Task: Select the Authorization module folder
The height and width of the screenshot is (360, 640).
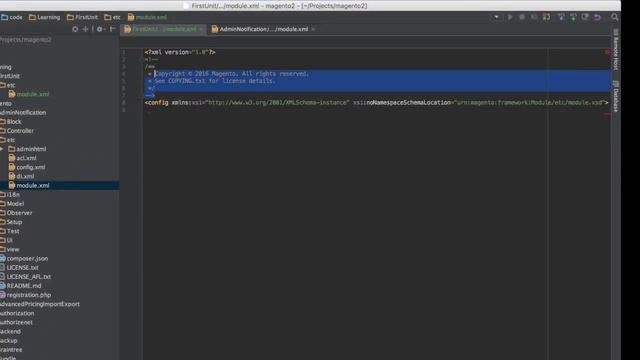Action: coord(17,313)
